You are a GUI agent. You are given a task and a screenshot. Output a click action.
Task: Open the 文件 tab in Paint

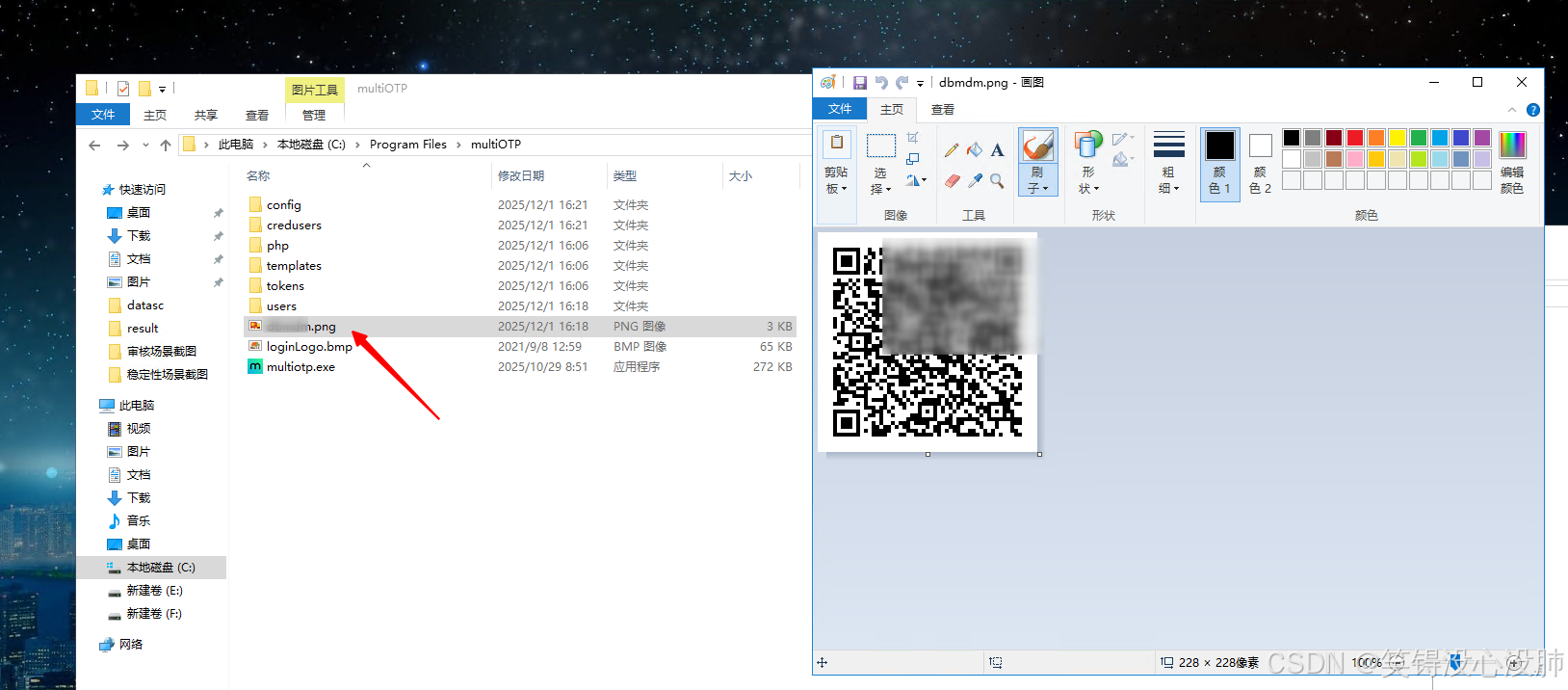tap(840, 109)
